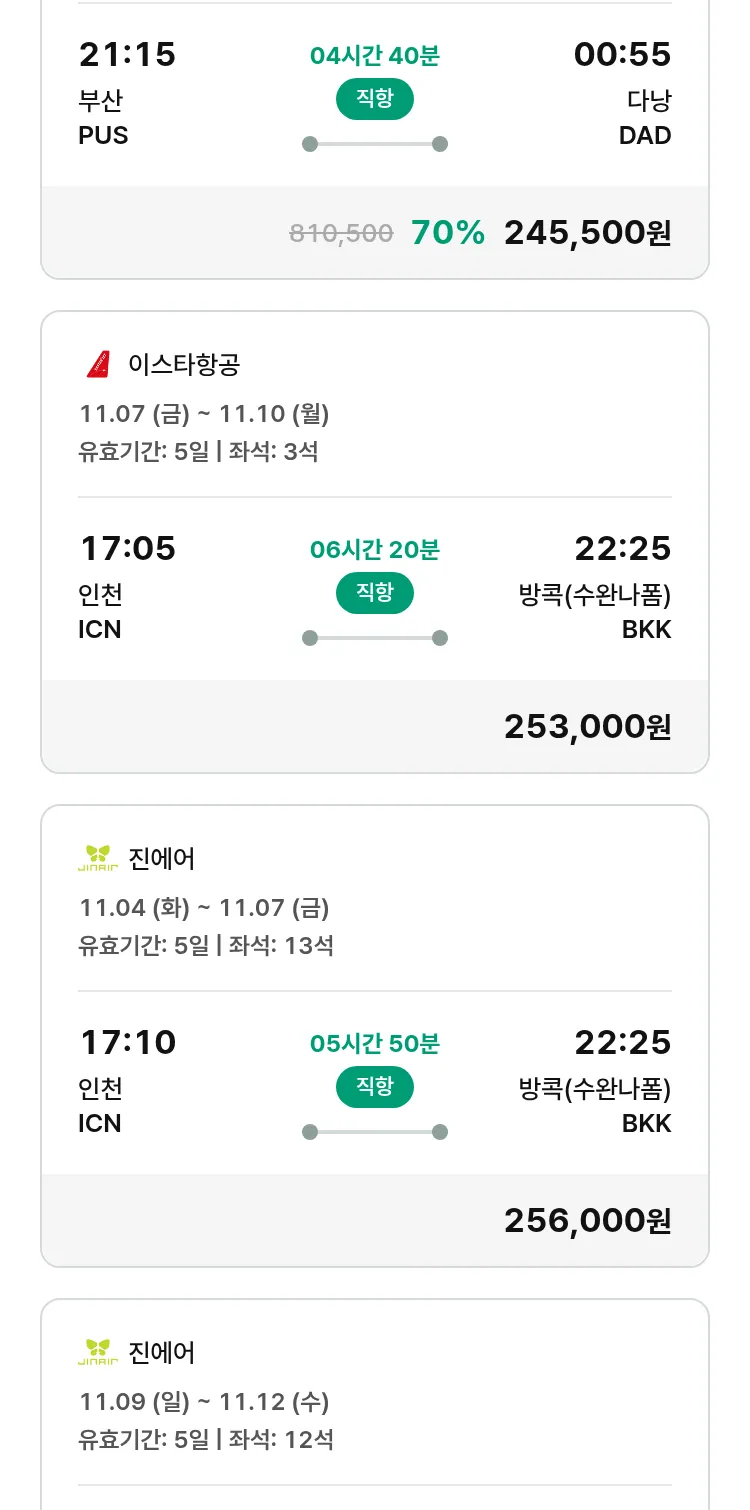Click the route line on 06시간 20분 flight
The width and height of the screenshot is (750, 1510).
click(374, 638)
